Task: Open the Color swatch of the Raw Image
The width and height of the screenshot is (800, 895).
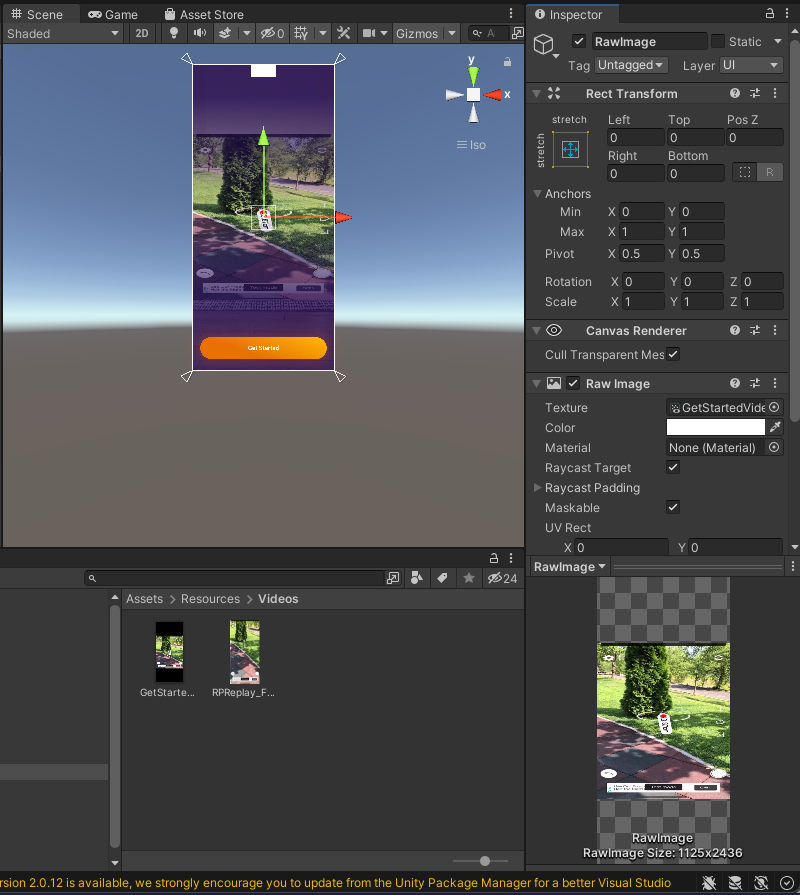Action: coord(714,427)
